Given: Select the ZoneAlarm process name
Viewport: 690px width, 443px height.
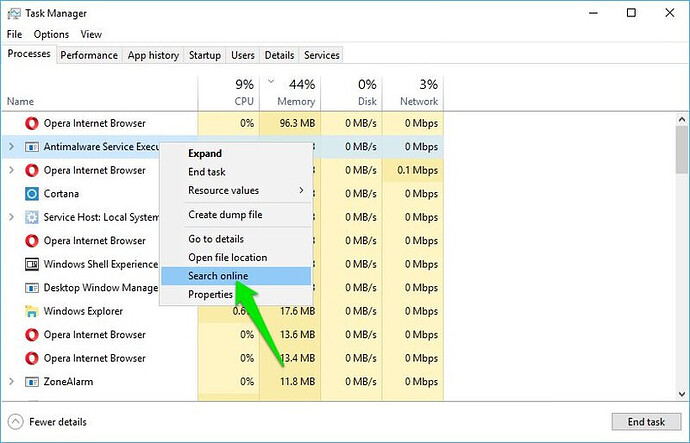Looking at the screenshot, I should click(x=68, y=381).
